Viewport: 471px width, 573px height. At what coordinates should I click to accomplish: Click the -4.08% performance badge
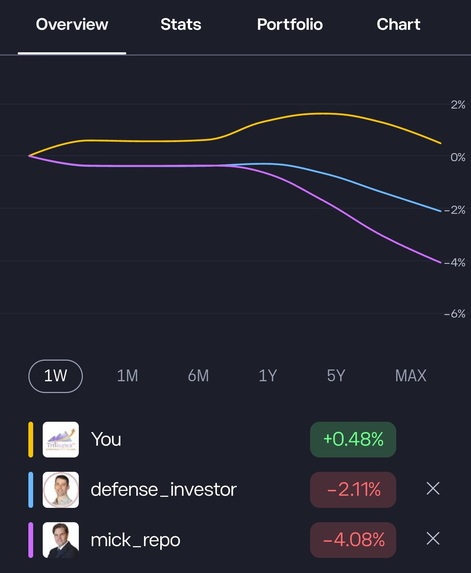point(353,540)
